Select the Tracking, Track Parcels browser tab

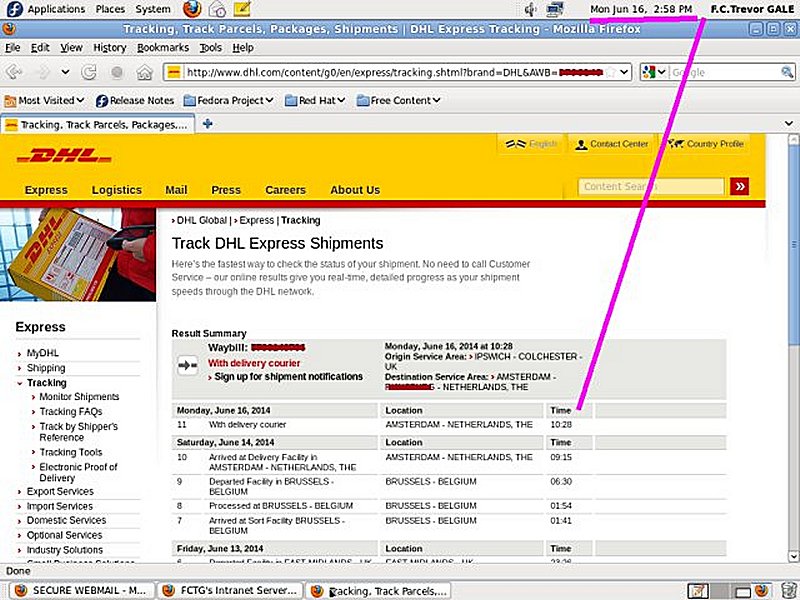click(97, 124)
